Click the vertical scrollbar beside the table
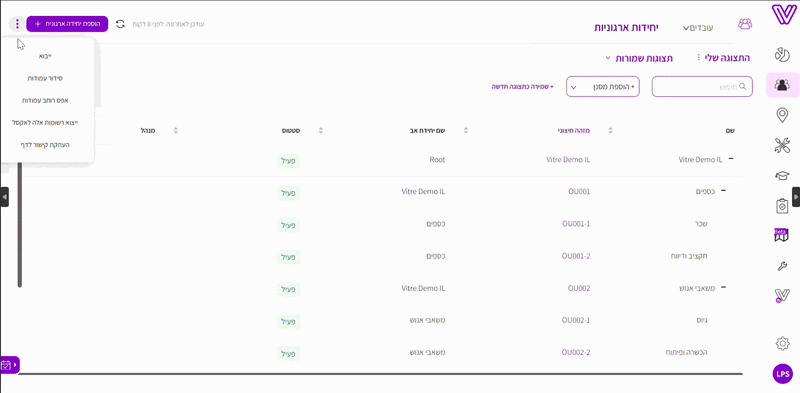 (x=20, y=225)
